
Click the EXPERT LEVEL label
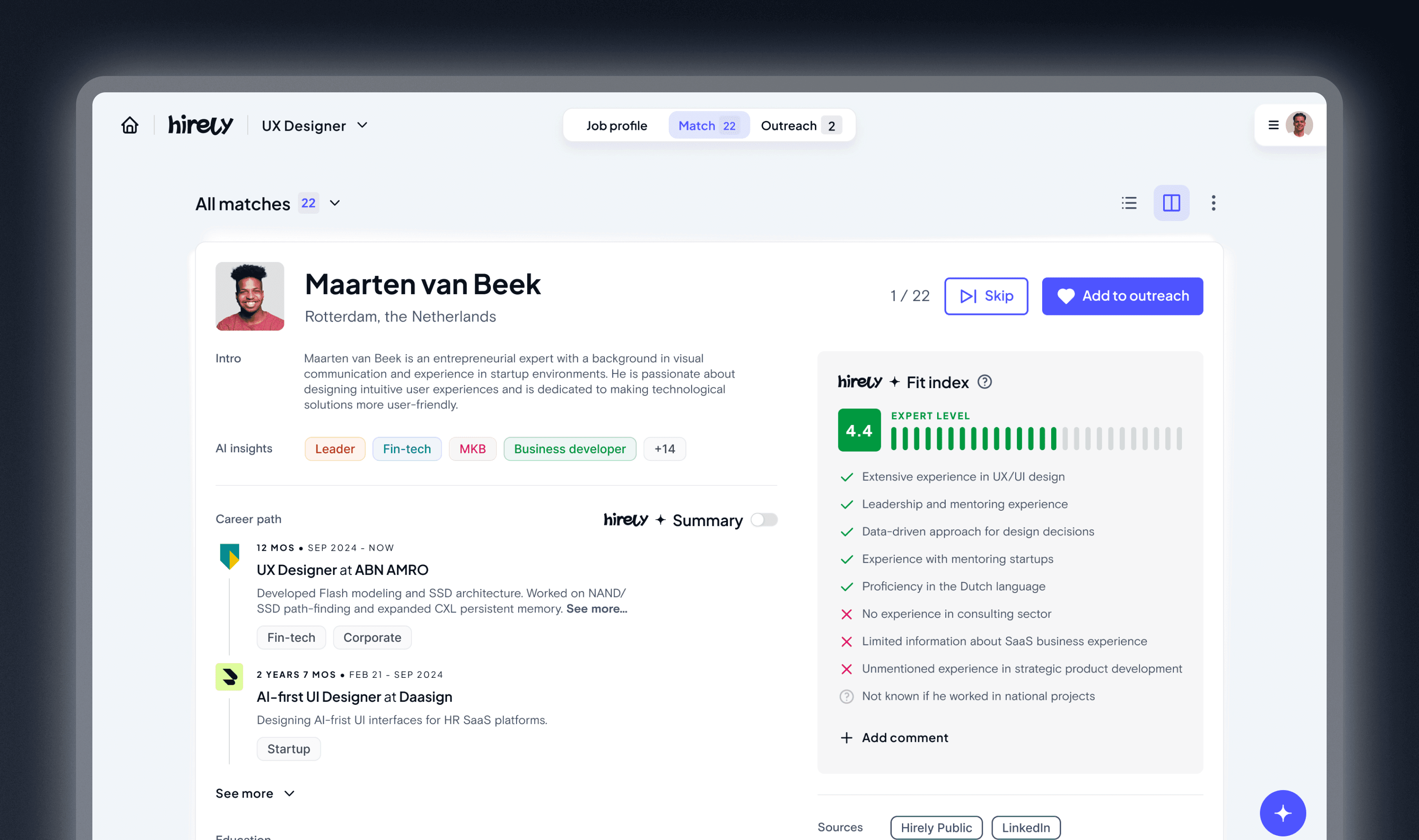[x=930, y=416]
